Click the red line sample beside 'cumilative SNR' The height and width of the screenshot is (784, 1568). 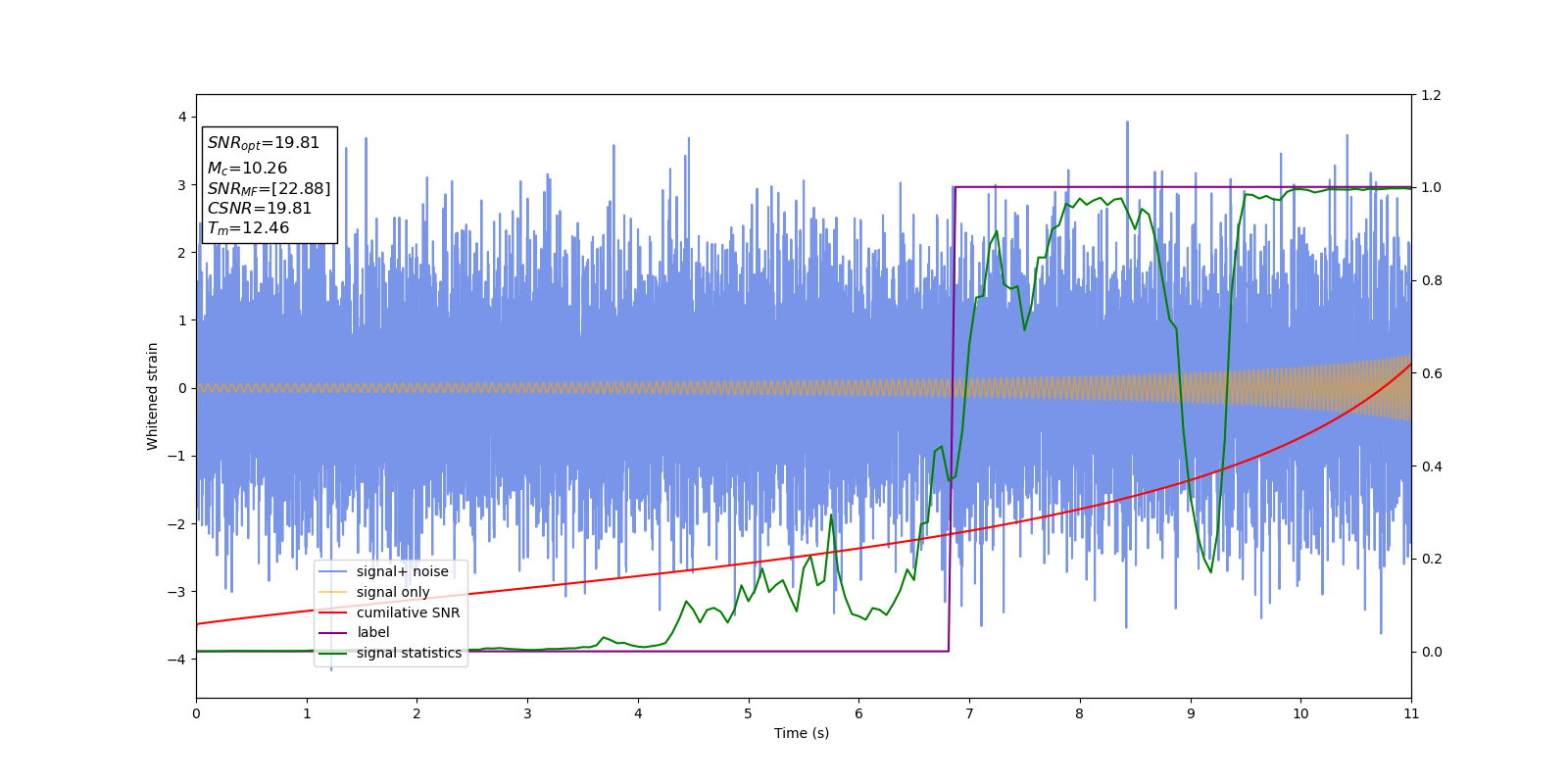point(333,612)
